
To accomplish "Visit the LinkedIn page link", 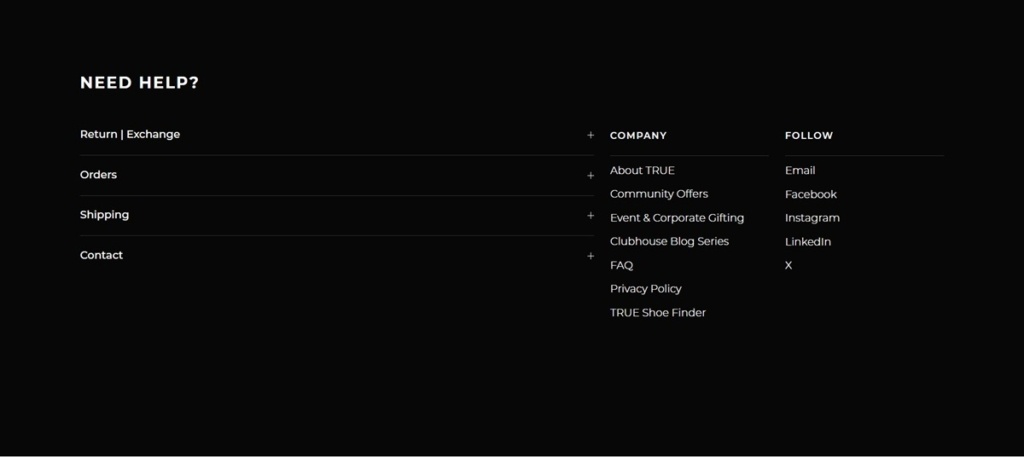I will click(x=808, y=242).
